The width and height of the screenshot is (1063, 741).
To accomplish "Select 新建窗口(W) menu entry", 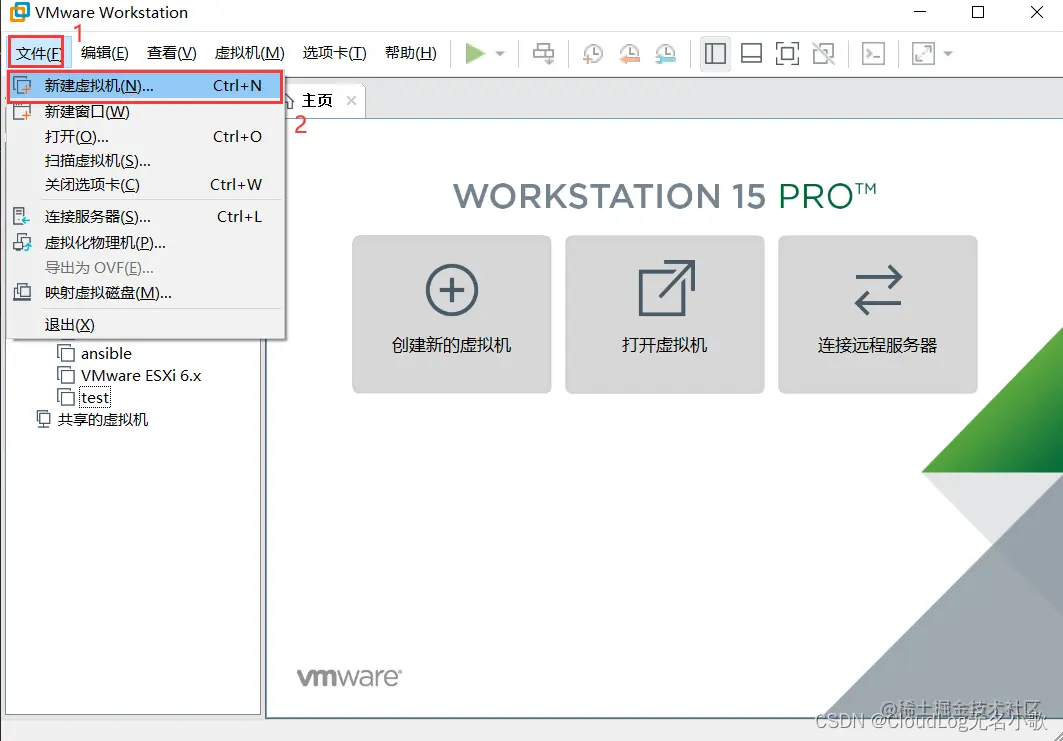I will [145, 112].
